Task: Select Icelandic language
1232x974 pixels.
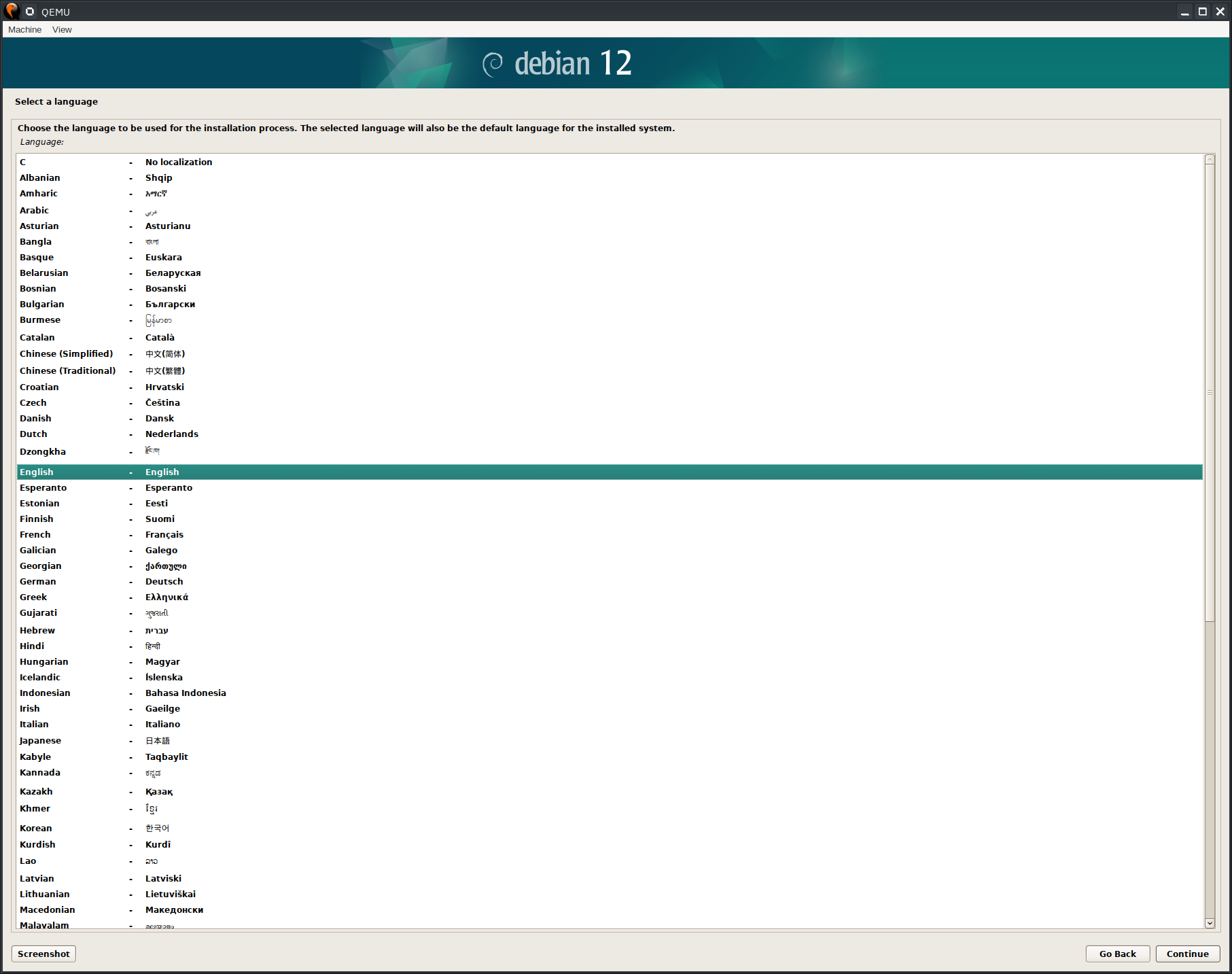Action: tap(610, 677)
